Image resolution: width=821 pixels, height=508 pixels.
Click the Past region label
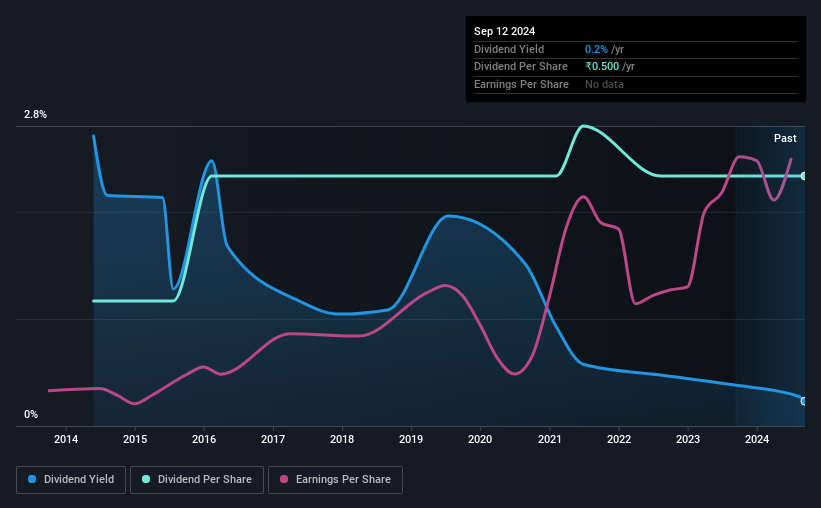785,138
